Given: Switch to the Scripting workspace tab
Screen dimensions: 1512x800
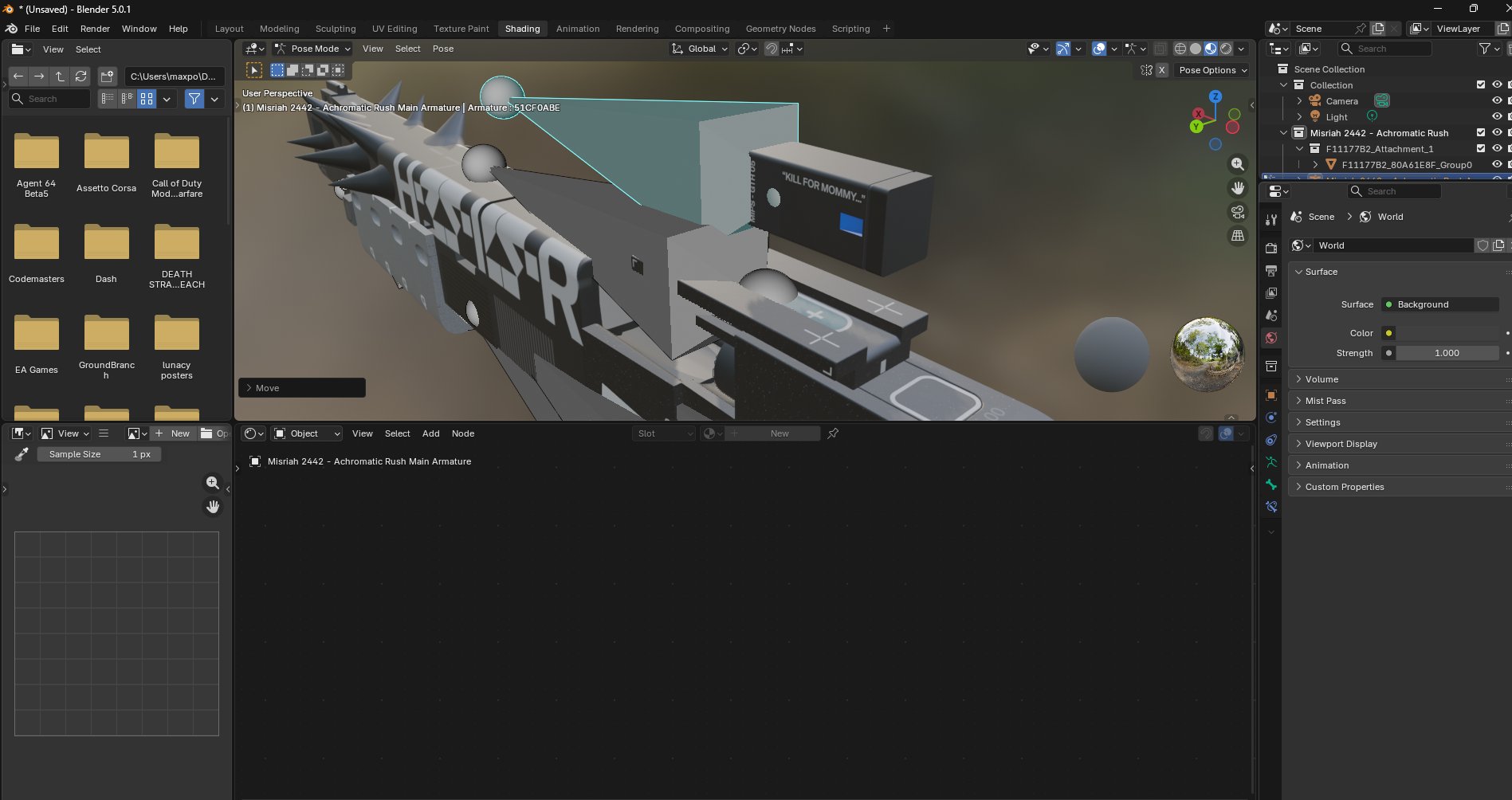Looking at the screenshot, I should pyautogui.click(x=850, y=29).
